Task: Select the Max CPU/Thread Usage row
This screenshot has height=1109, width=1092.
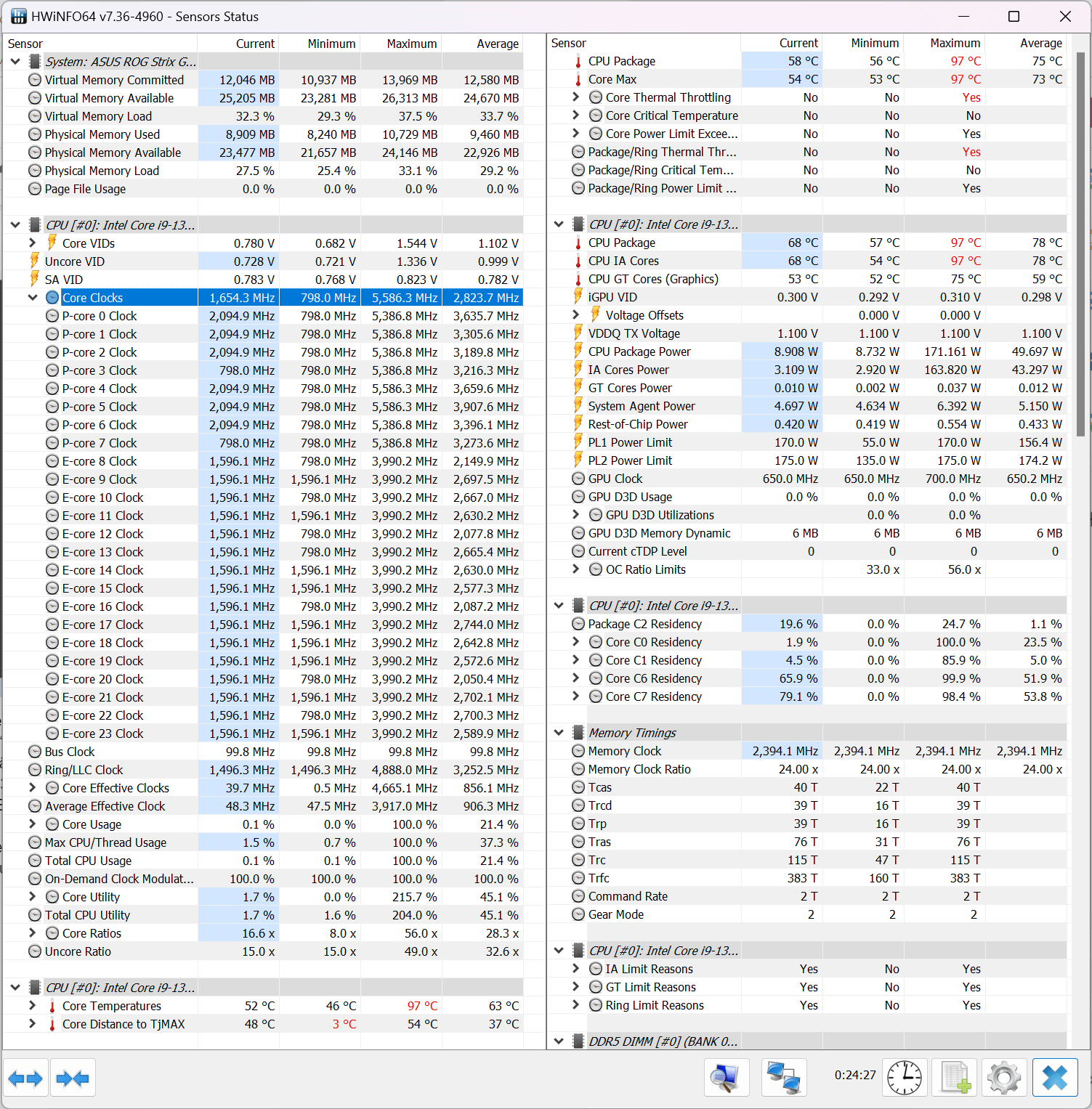Action: pos(263,842)
